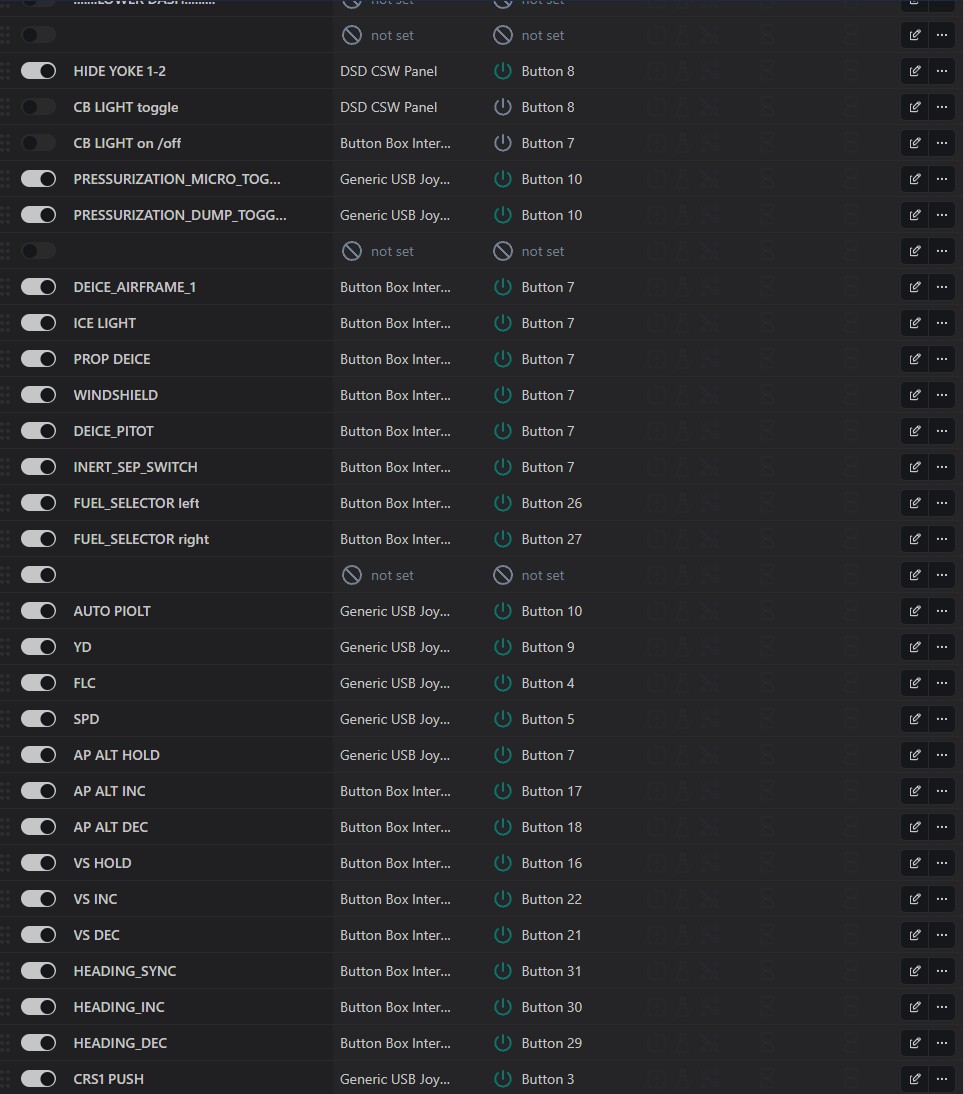Enable the CB LIGHT toggle row switch

point(38,107)
